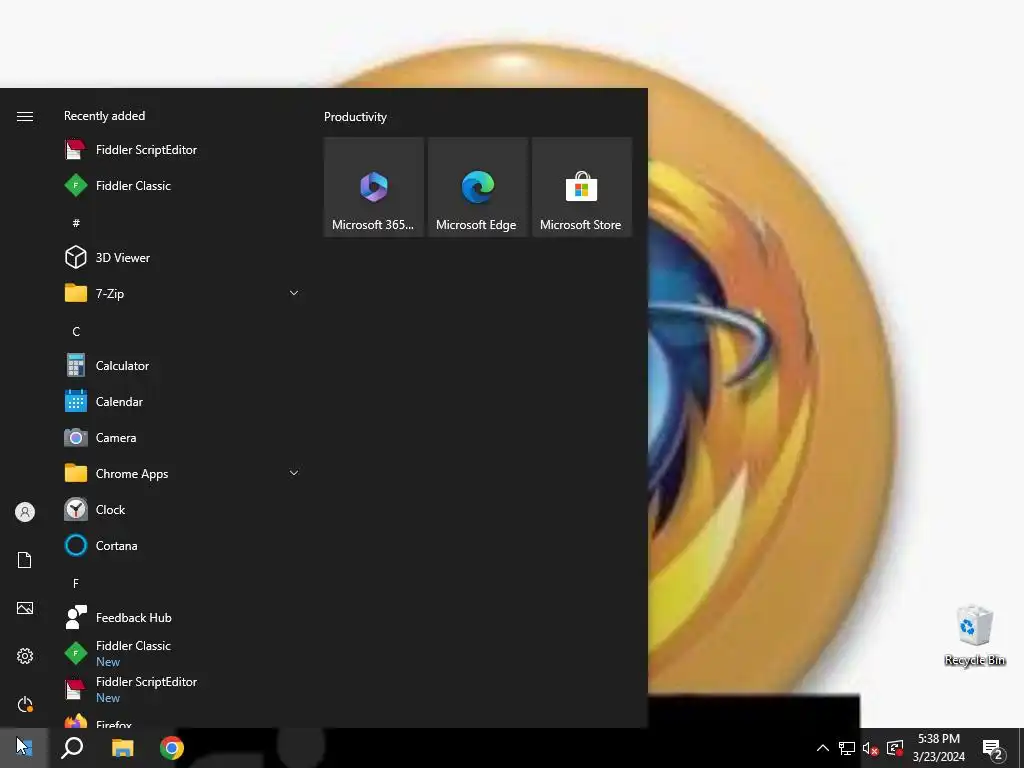Launch Fiddler Classic marked New
The width and height of the screenshot is (1024, 768).
coord(183,653)
